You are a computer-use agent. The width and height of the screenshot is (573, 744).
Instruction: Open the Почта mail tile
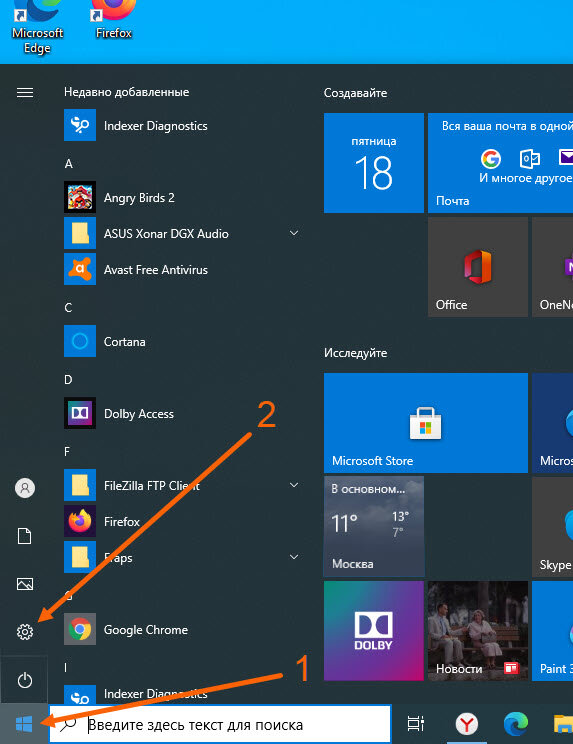[x=500, y=163]
